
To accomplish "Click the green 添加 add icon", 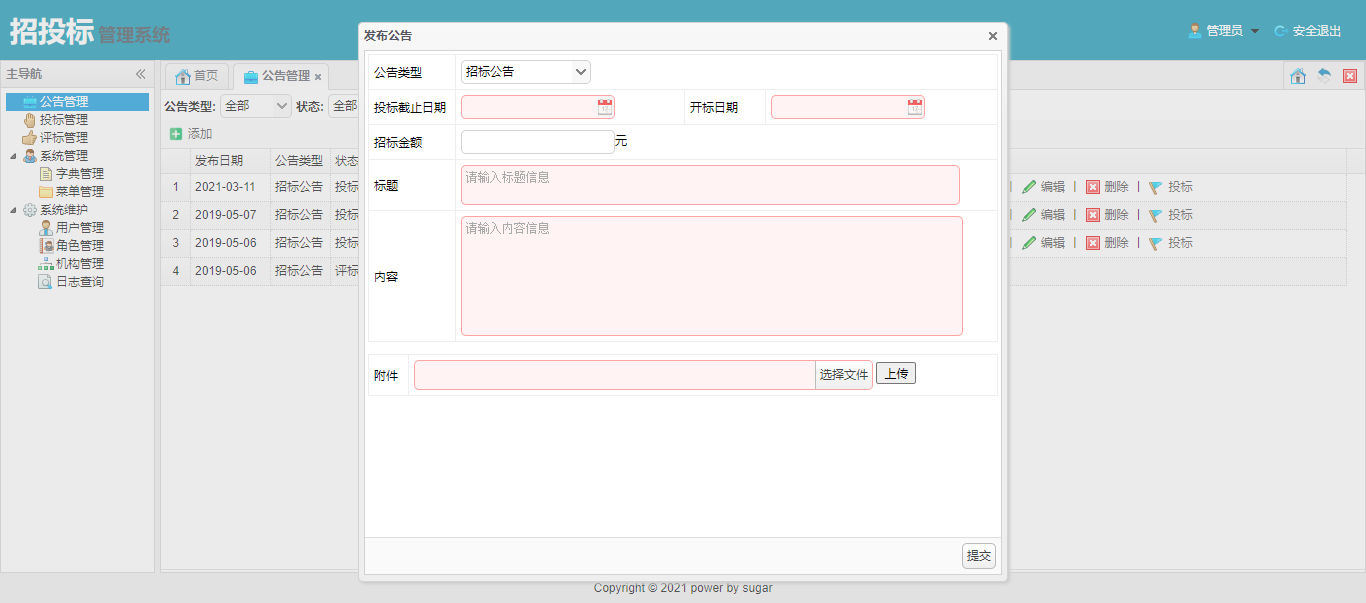I will coord(176,134).
